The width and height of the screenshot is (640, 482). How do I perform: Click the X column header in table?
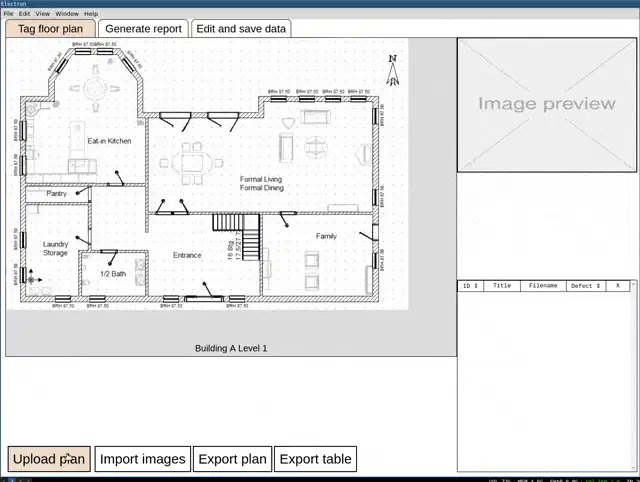pos(619,286)
